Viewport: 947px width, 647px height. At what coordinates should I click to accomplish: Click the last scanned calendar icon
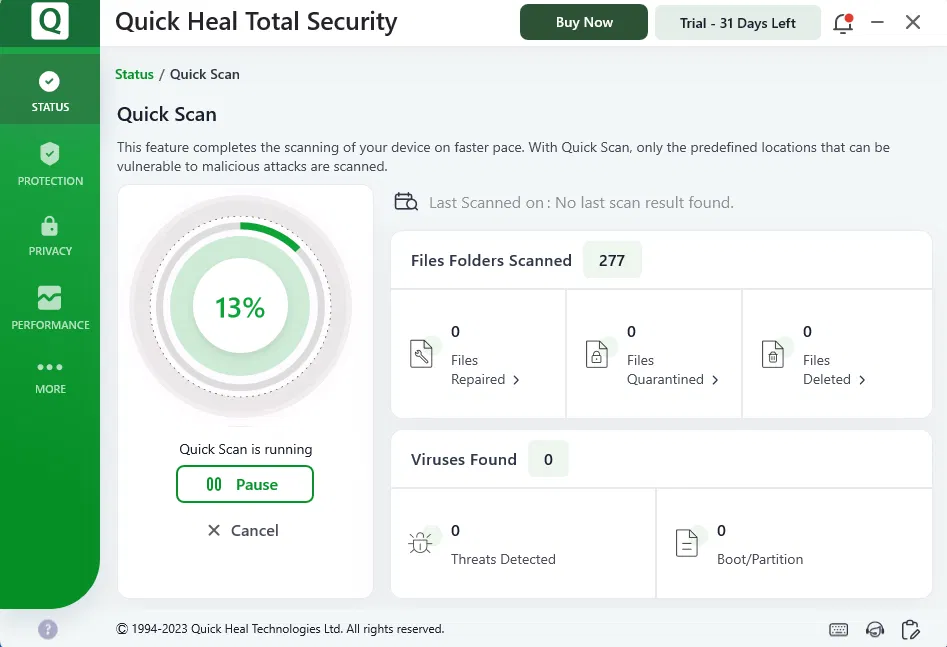pyautogui.click(x=406, y=202)
